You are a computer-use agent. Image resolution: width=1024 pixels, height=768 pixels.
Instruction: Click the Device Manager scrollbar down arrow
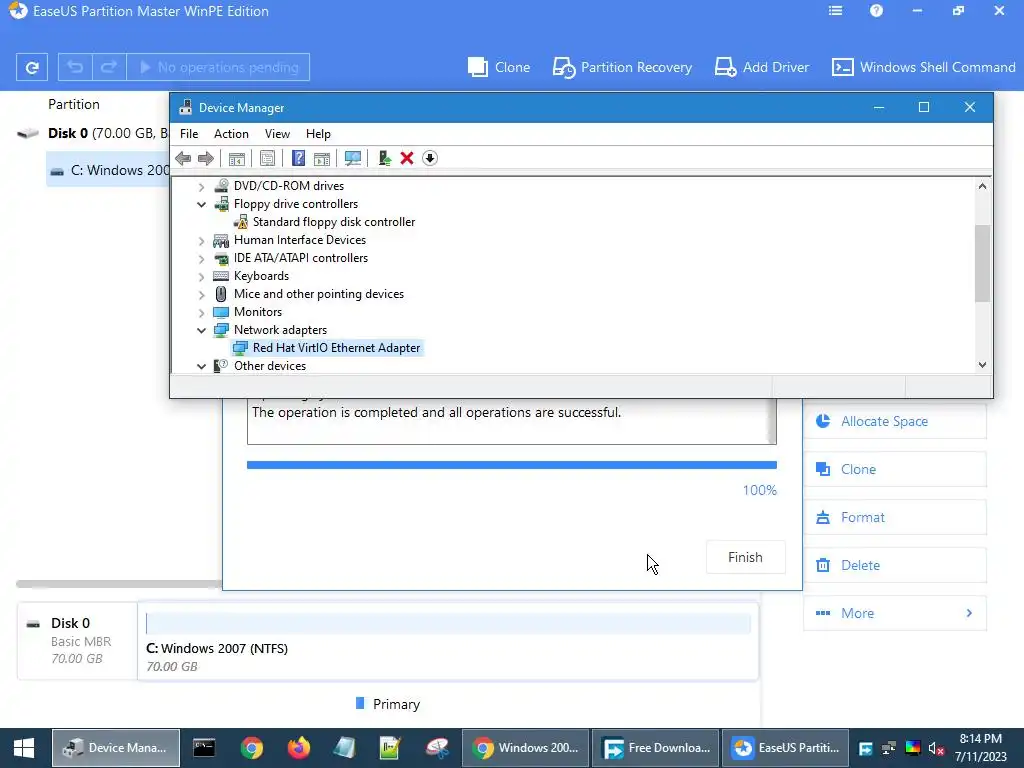(x=982, y=365)
